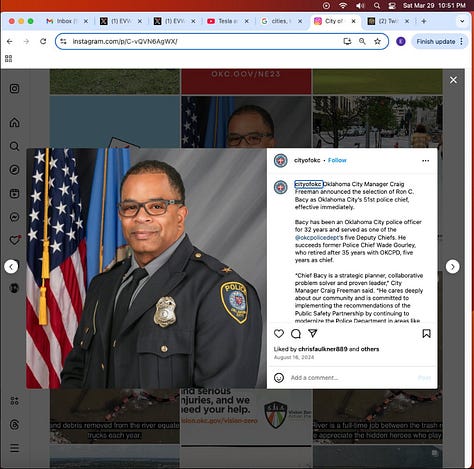Click Finish update button

[436, 42]
